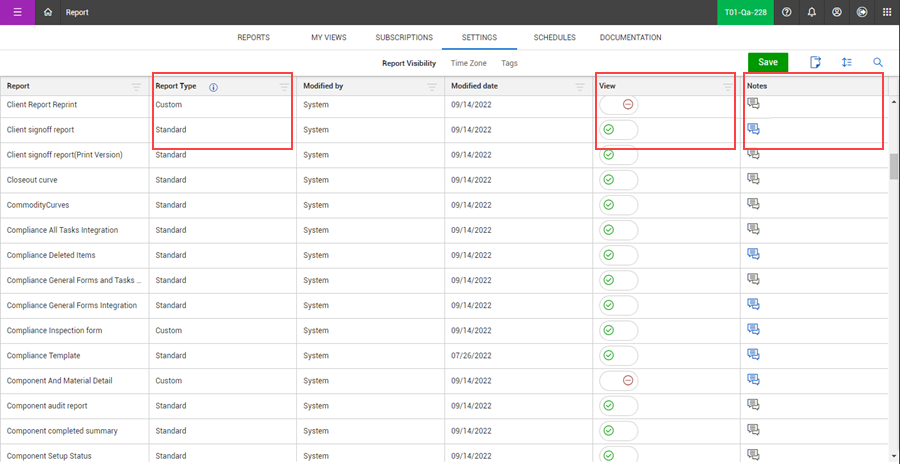This screenshot has width=900, height=464.
Task: Open the user profile icon
Action: [x=837, y=12]
